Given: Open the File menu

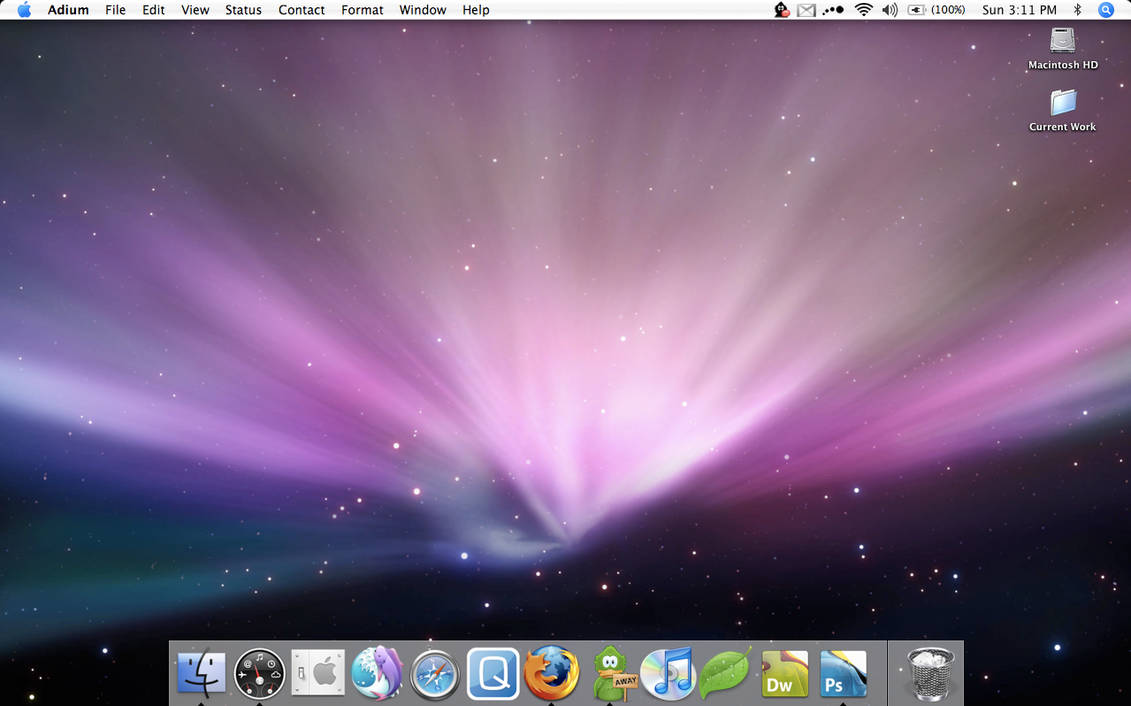Looking at the screenshot, I should [x=115, y=10].
